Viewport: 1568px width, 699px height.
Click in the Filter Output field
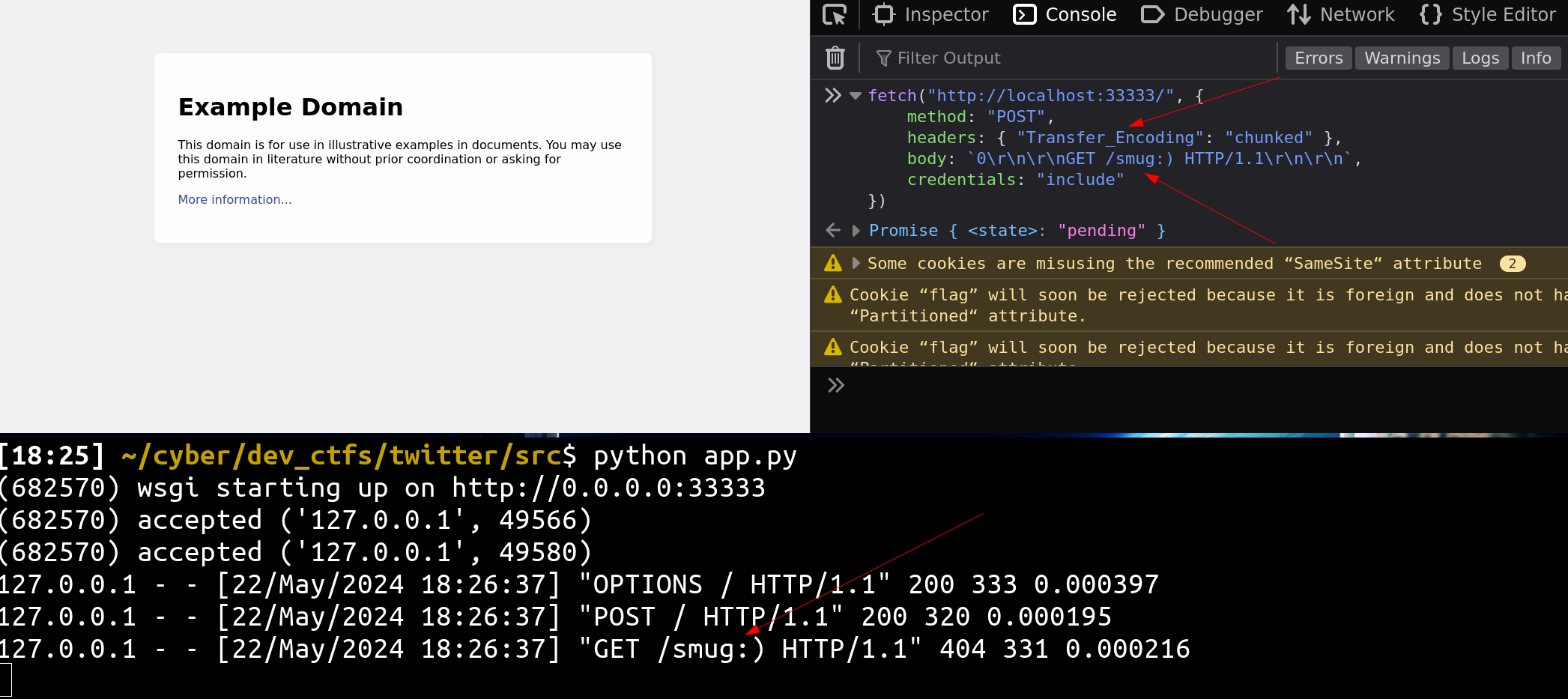1071,58
